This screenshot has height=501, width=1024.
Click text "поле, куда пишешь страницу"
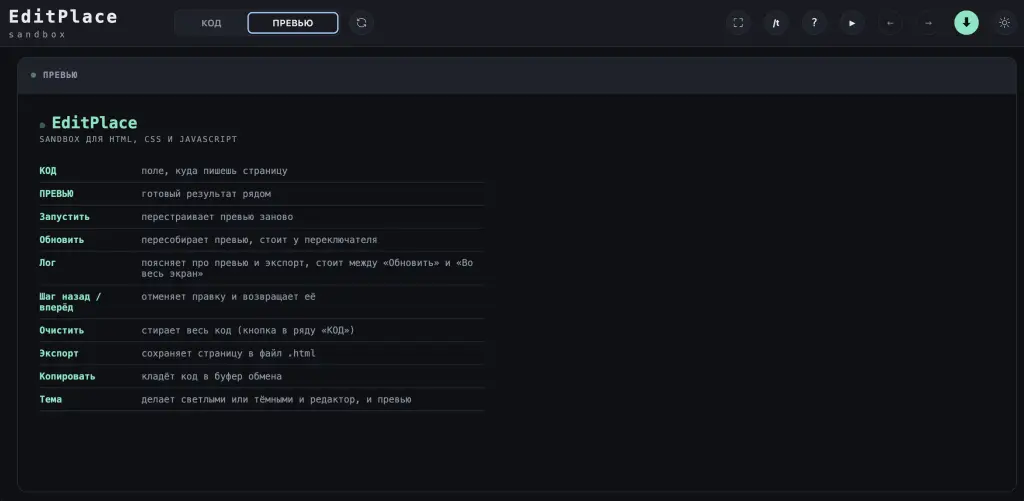[x=214, y=170]
